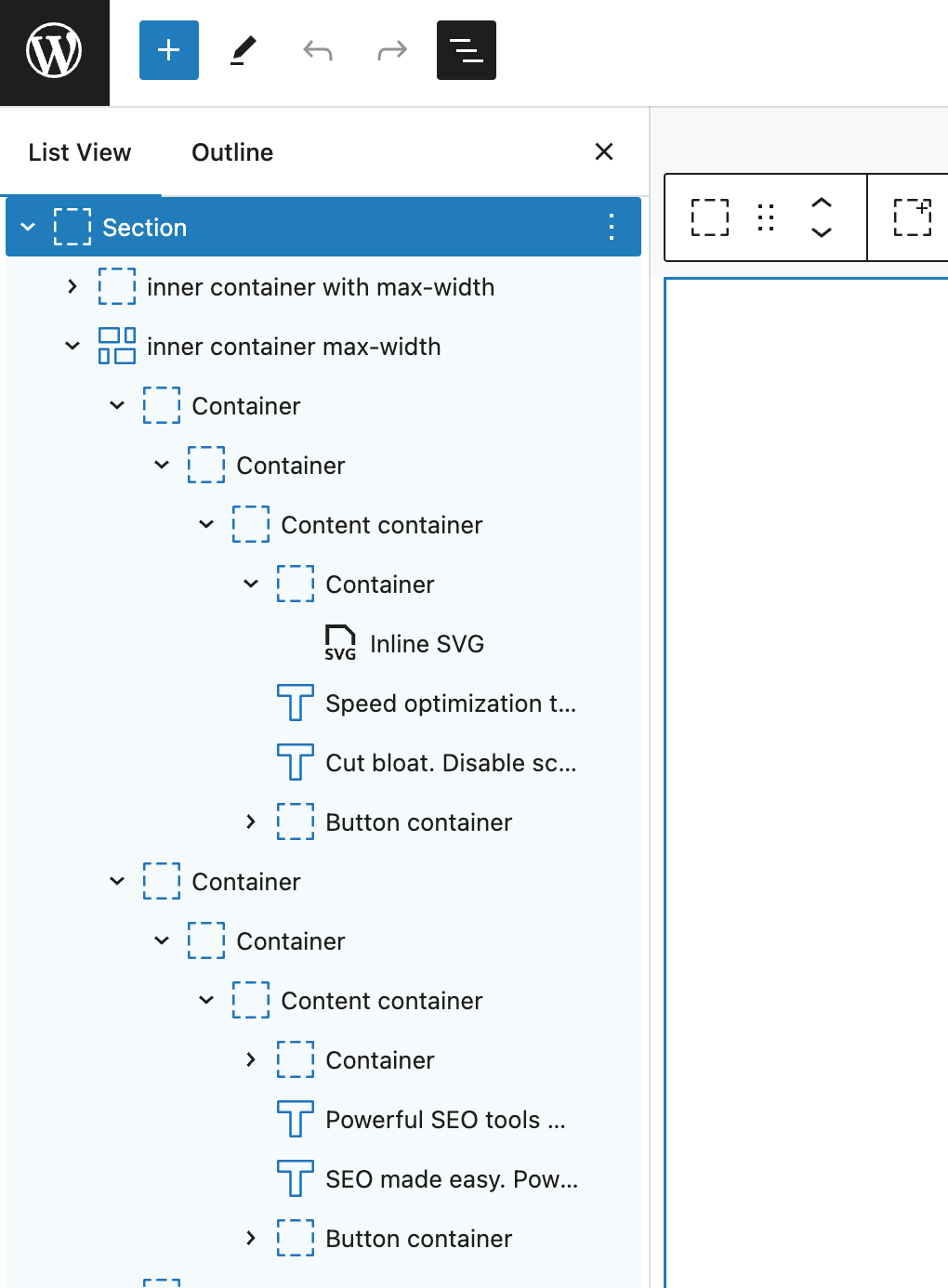Viewport: 948px width, 1288px height.
Task: Select the Inline SVG row
Action: 323,643
